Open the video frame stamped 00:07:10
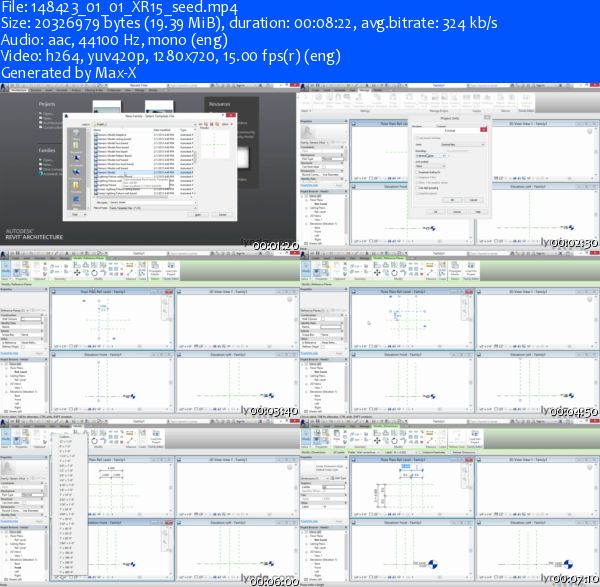This screenshot has height=587, width=600. click(x=450, y=500)
